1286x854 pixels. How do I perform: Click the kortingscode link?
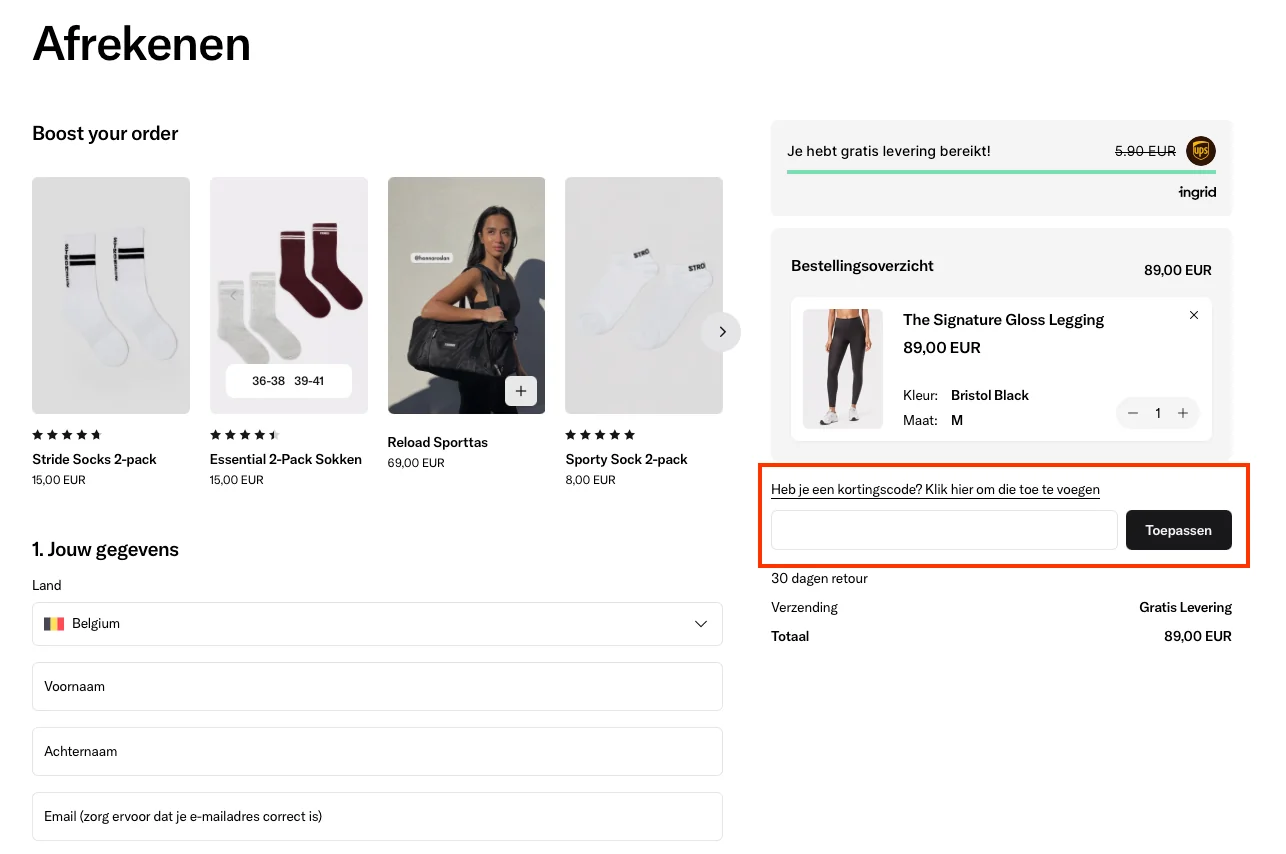pyautogui.click(x=935, y=490)
